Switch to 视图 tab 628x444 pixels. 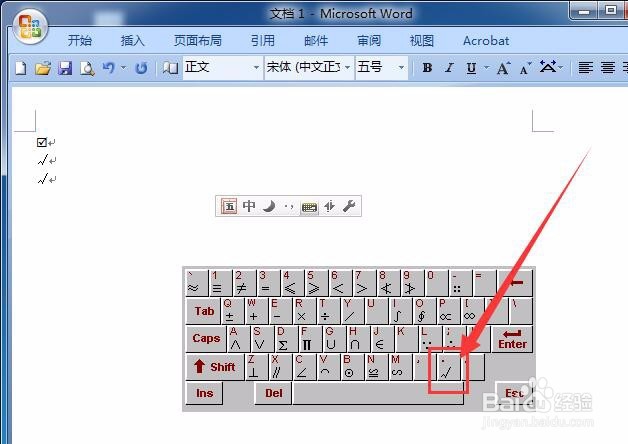pos(422,40)
